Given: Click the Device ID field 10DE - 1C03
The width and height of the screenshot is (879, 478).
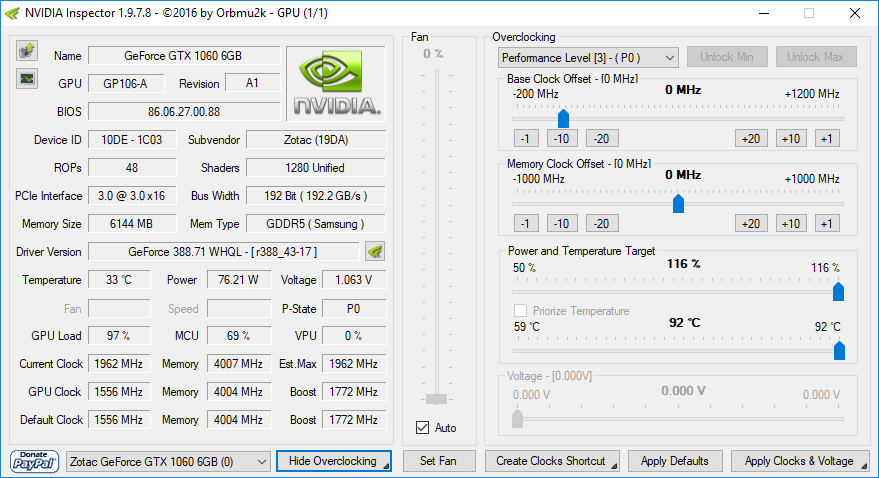Looking at the screenshot, I should click(x=132, y=140).
